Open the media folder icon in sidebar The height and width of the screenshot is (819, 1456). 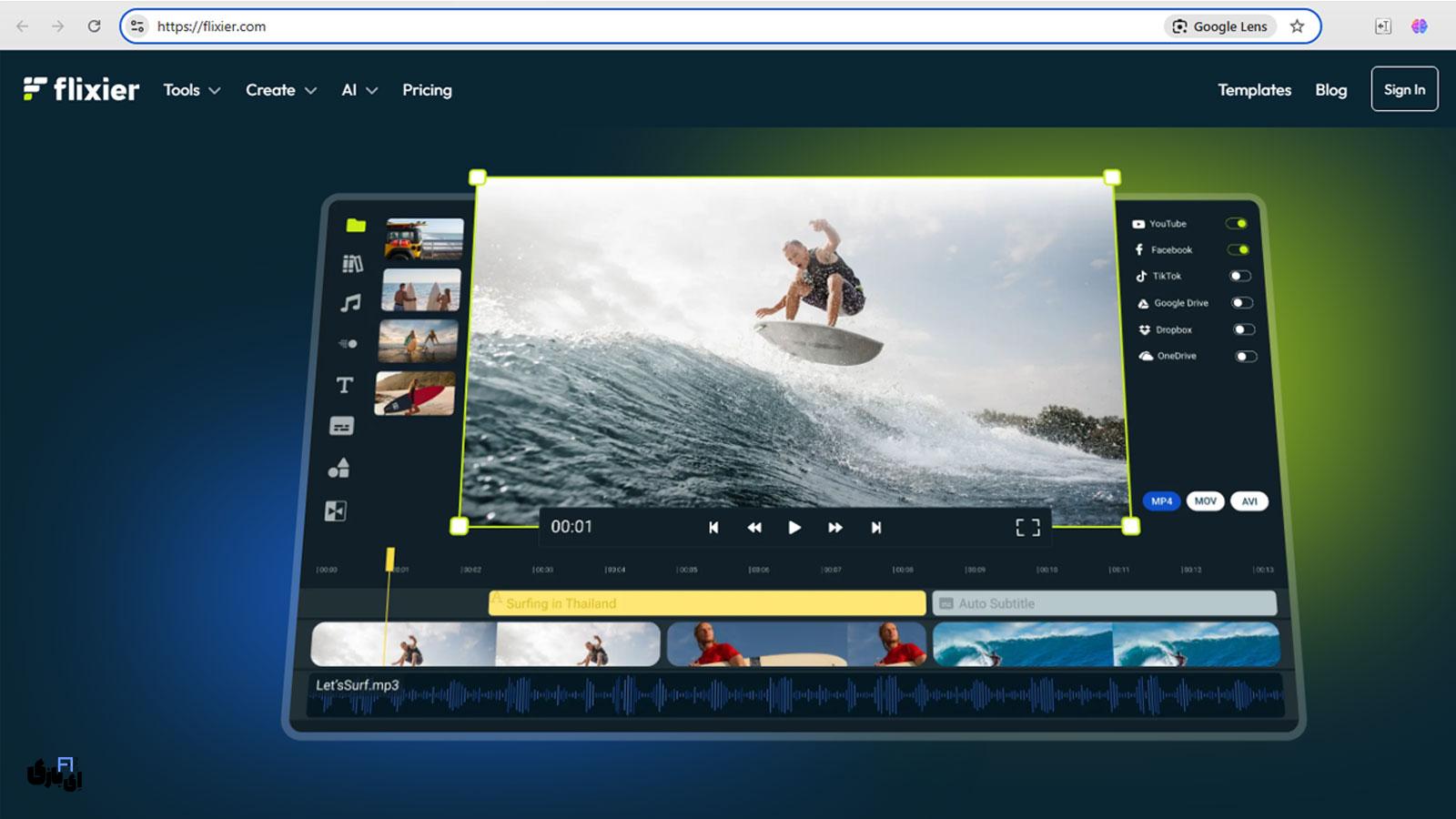[x=356, y=225]
